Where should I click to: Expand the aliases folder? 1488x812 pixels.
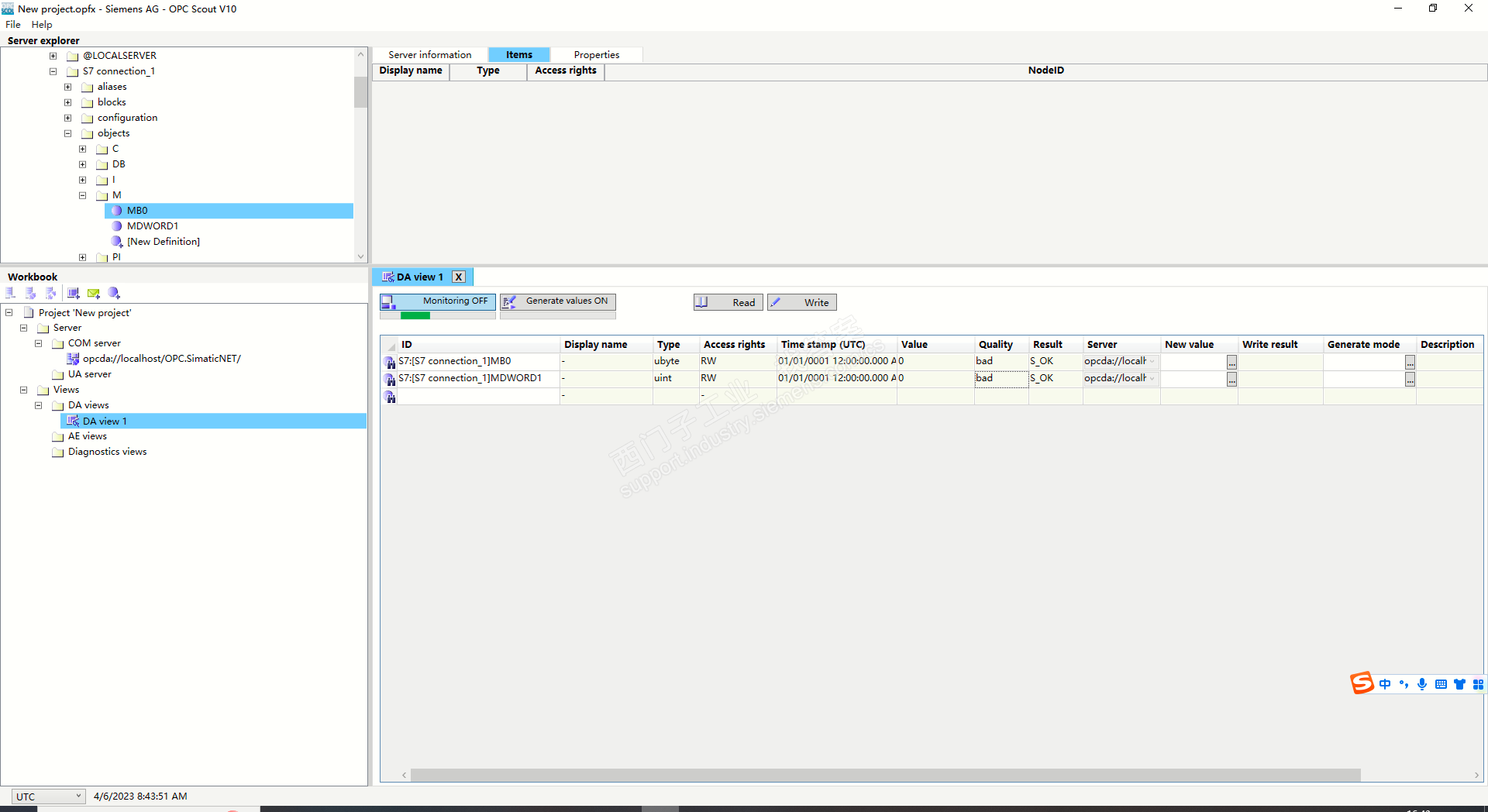[67, 87]
